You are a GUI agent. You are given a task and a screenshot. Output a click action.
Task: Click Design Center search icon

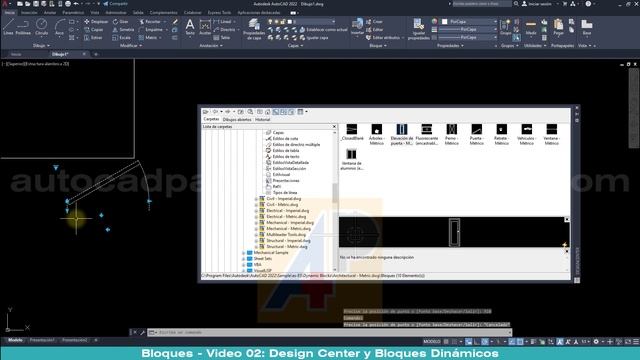(x=250, y=112)
